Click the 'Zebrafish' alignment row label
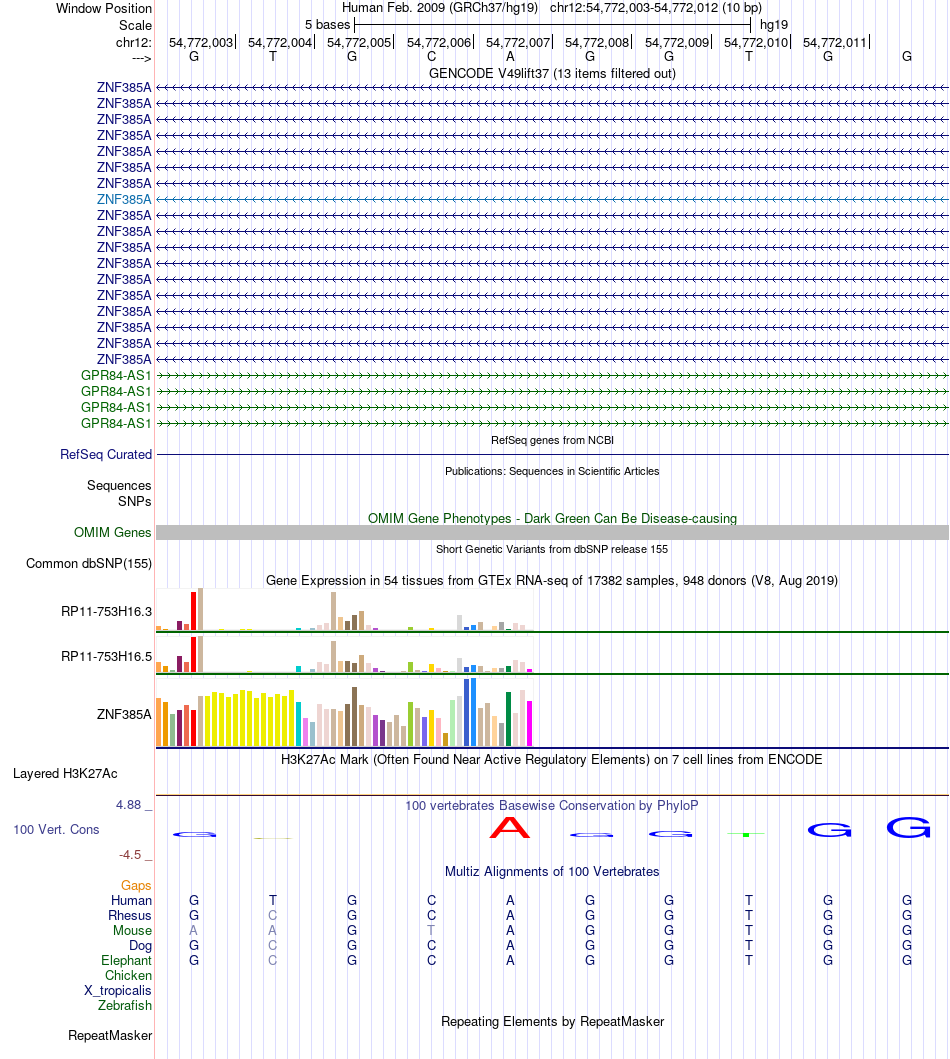This screenshot has width=950, height=1059. (x=125, y=1005)
